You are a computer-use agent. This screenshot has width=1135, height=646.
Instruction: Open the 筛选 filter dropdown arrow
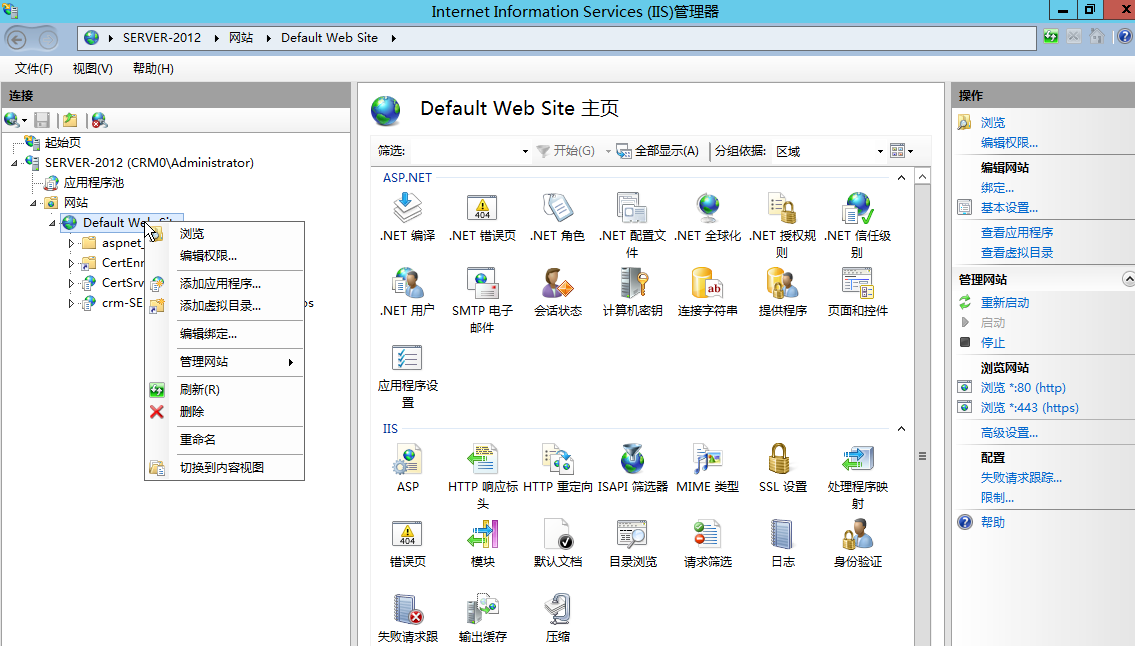526,151
